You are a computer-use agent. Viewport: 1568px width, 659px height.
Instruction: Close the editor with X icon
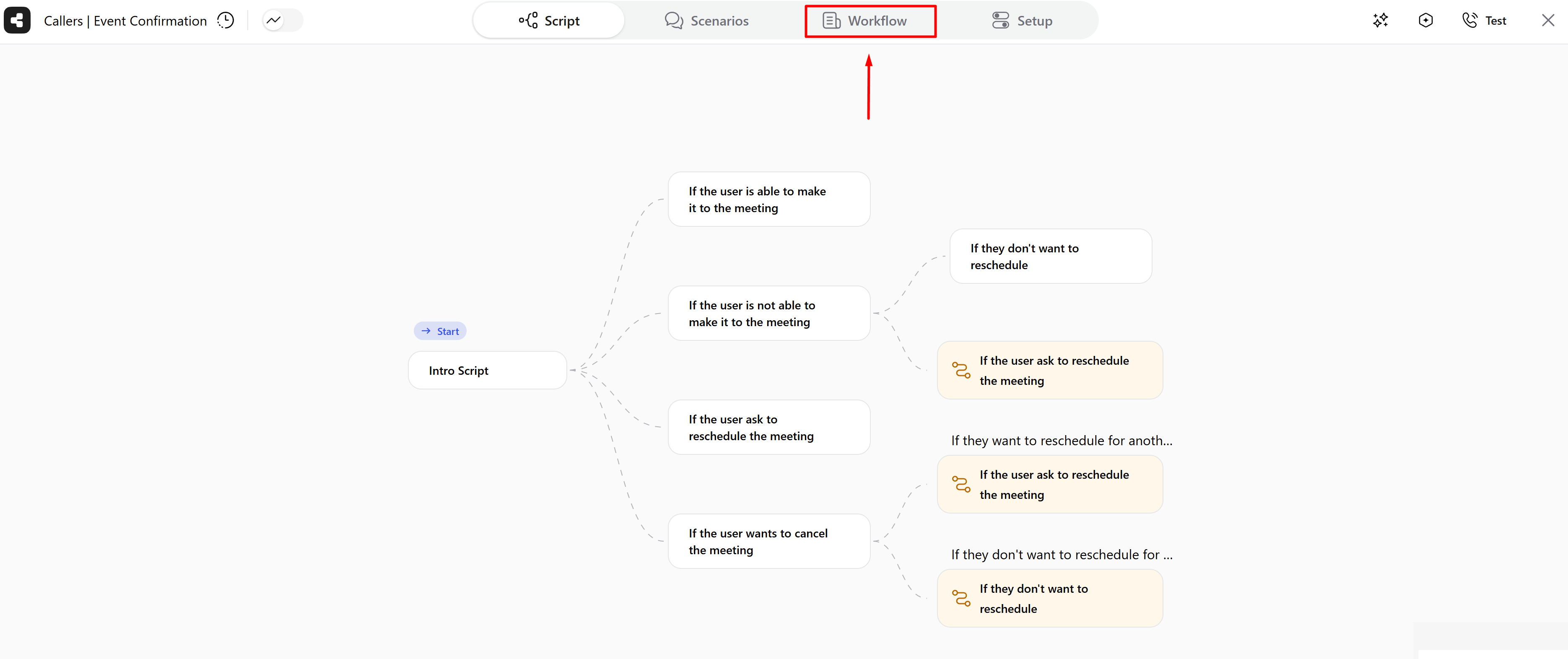pyautogui.click(x=1548, y=21)
